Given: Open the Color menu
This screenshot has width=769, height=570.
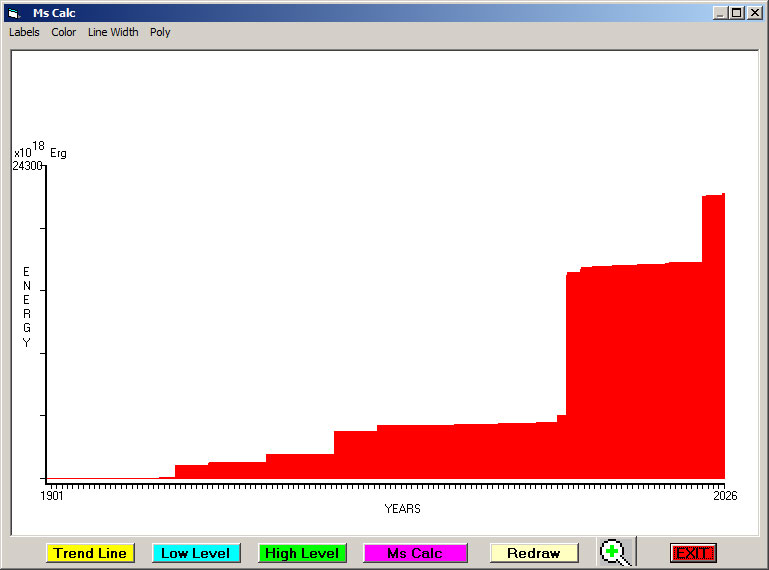Looking at the screenshot, I should pos(64,32).
